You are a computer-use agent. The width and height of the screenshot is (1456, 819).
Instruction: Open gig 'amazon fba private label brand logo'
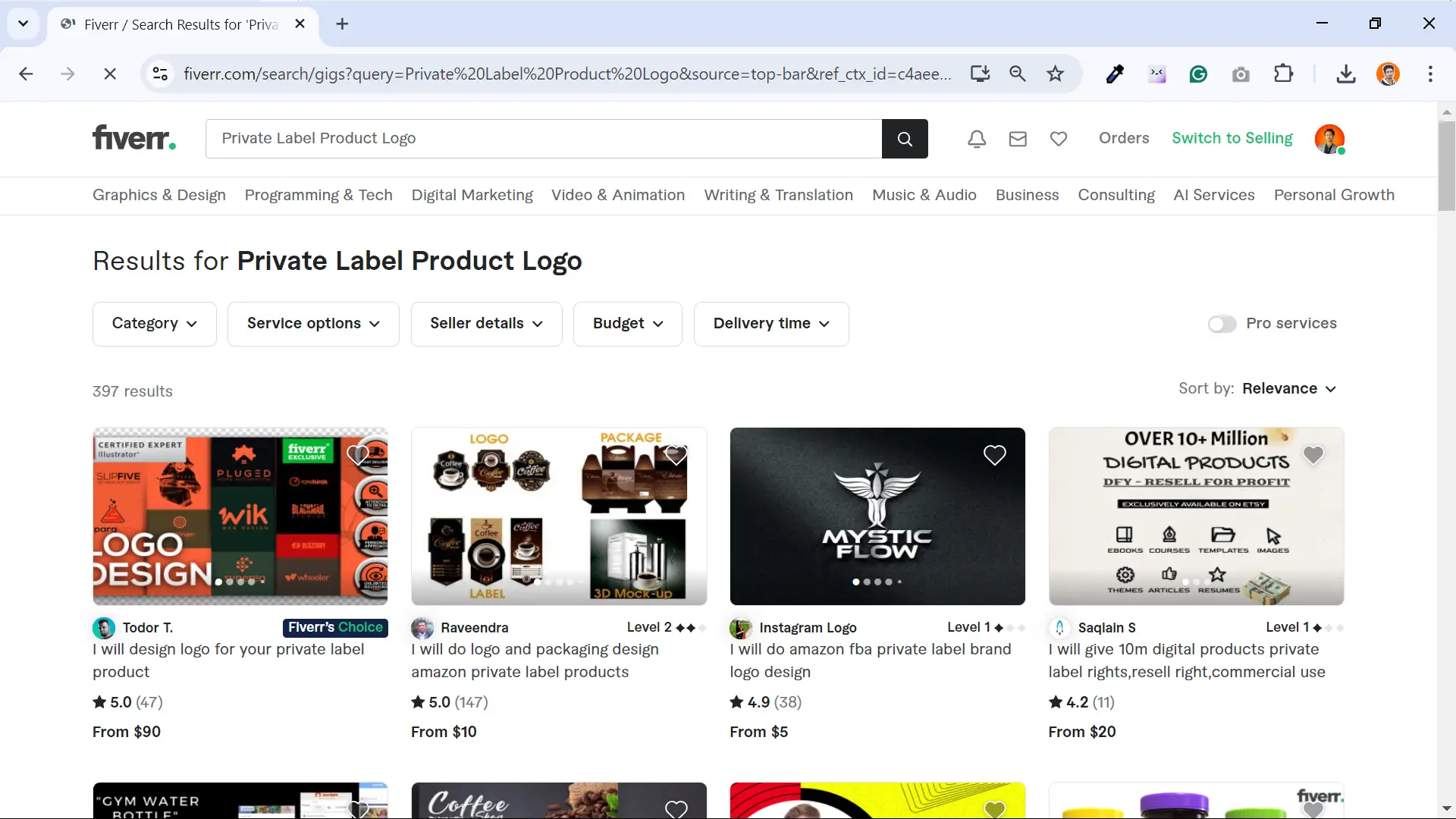click(x=871, y=661)
